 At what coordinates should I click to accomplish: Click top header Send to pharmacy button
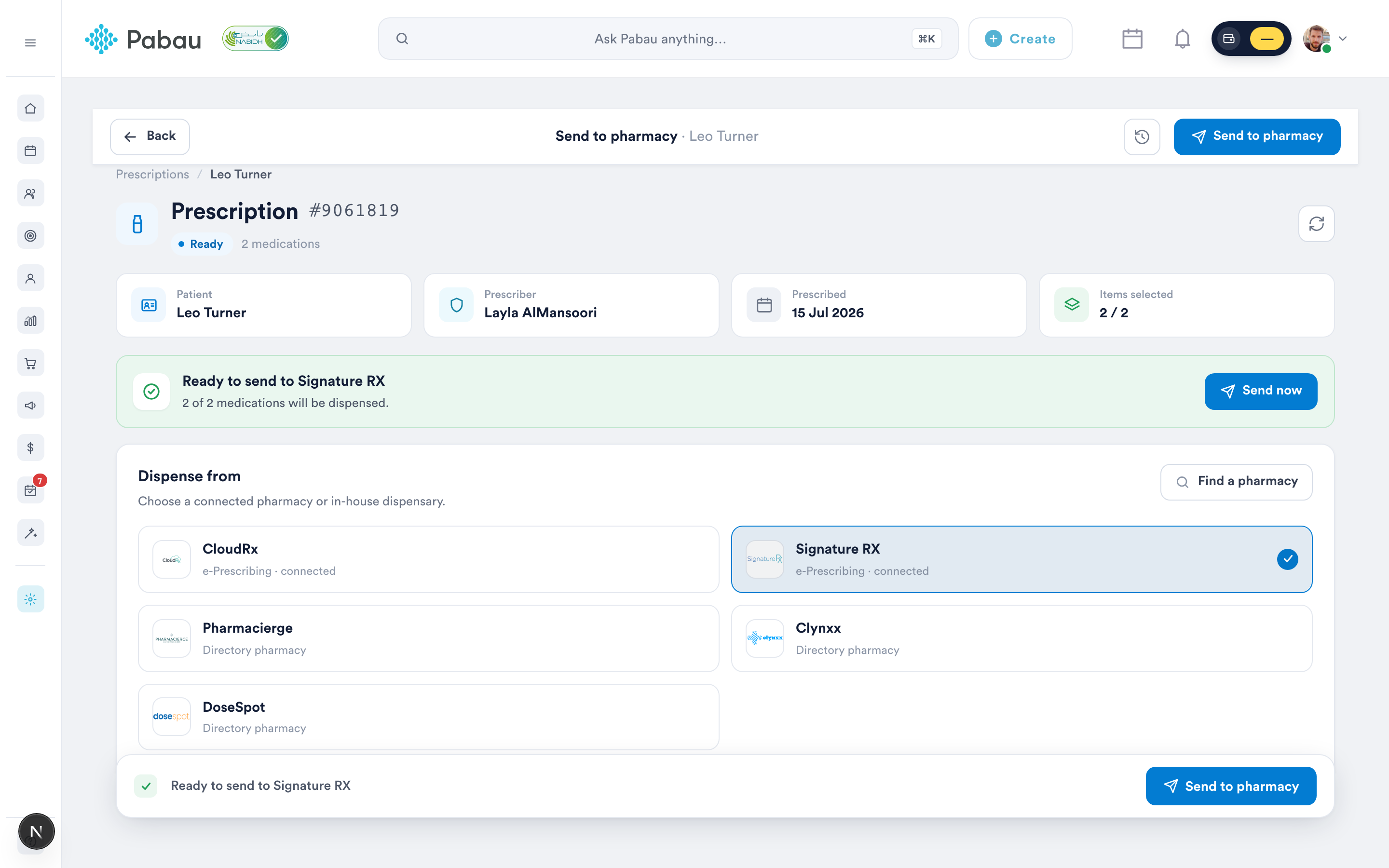click(1257, 136)
